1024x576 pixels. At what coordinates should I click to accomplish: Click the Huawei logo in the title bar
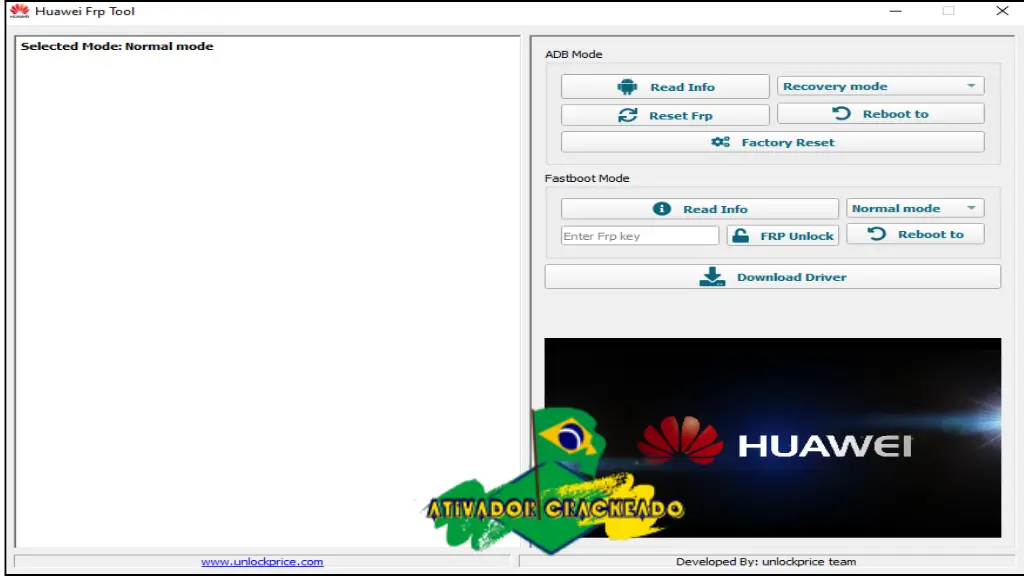click(20, 11)
